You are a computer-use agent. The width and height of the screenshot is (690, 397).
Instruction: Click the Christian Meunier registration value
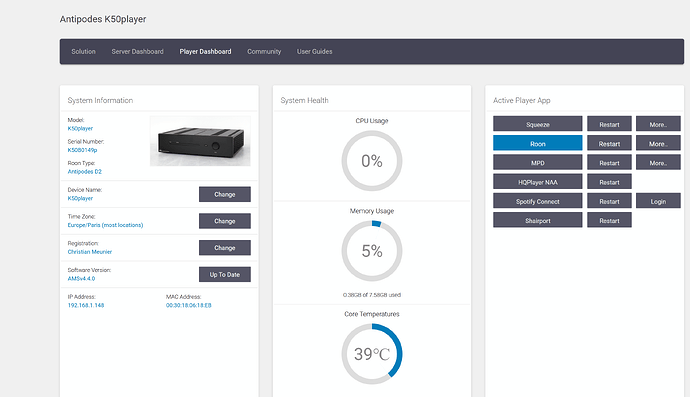click(x=90, y=252)
